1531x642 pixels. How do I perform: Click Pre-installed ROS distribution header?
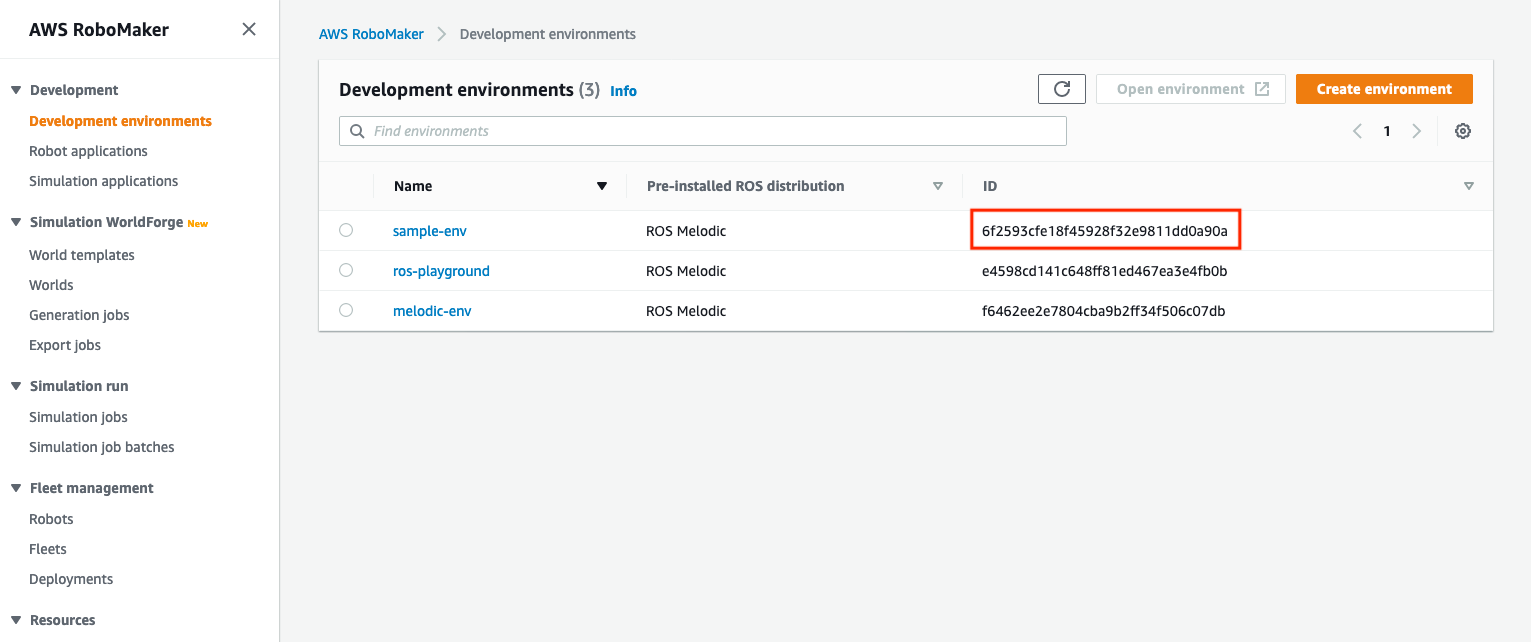point(745,186)
